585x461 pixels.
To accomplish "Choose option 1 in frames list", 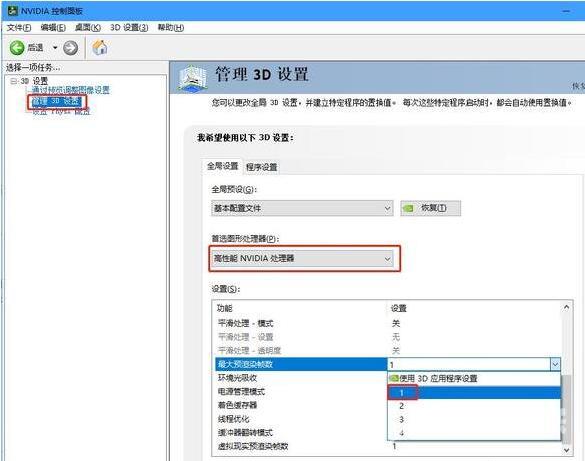I will (474, 393).
